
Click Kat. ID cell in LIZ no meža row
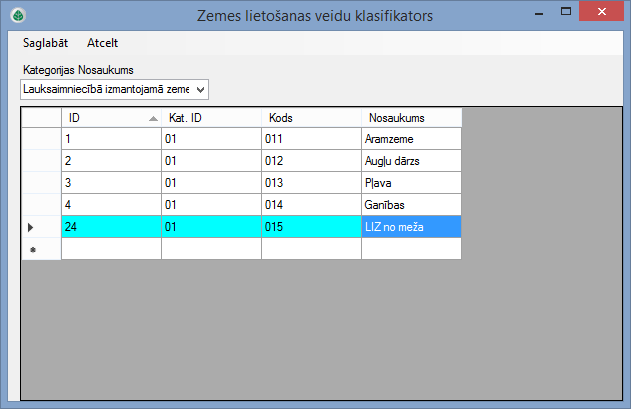(211, 227)
